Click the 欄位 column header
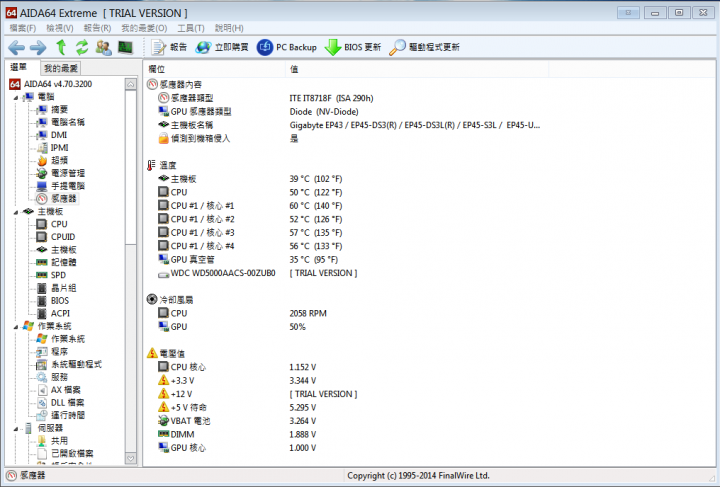This screenshot has width=720, height=487. (214, 69)
